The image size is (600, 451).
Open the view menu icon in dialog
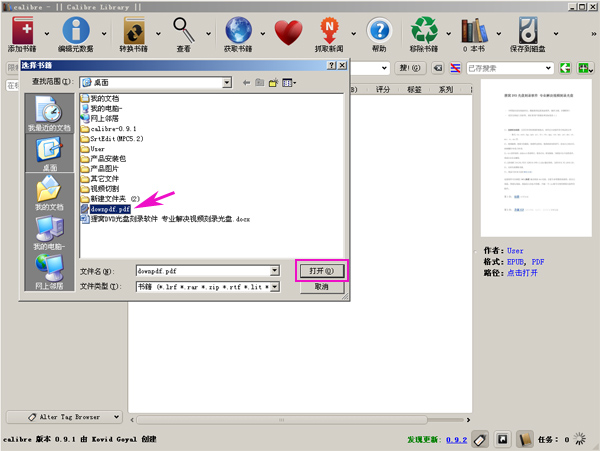(x=289, y=82)
